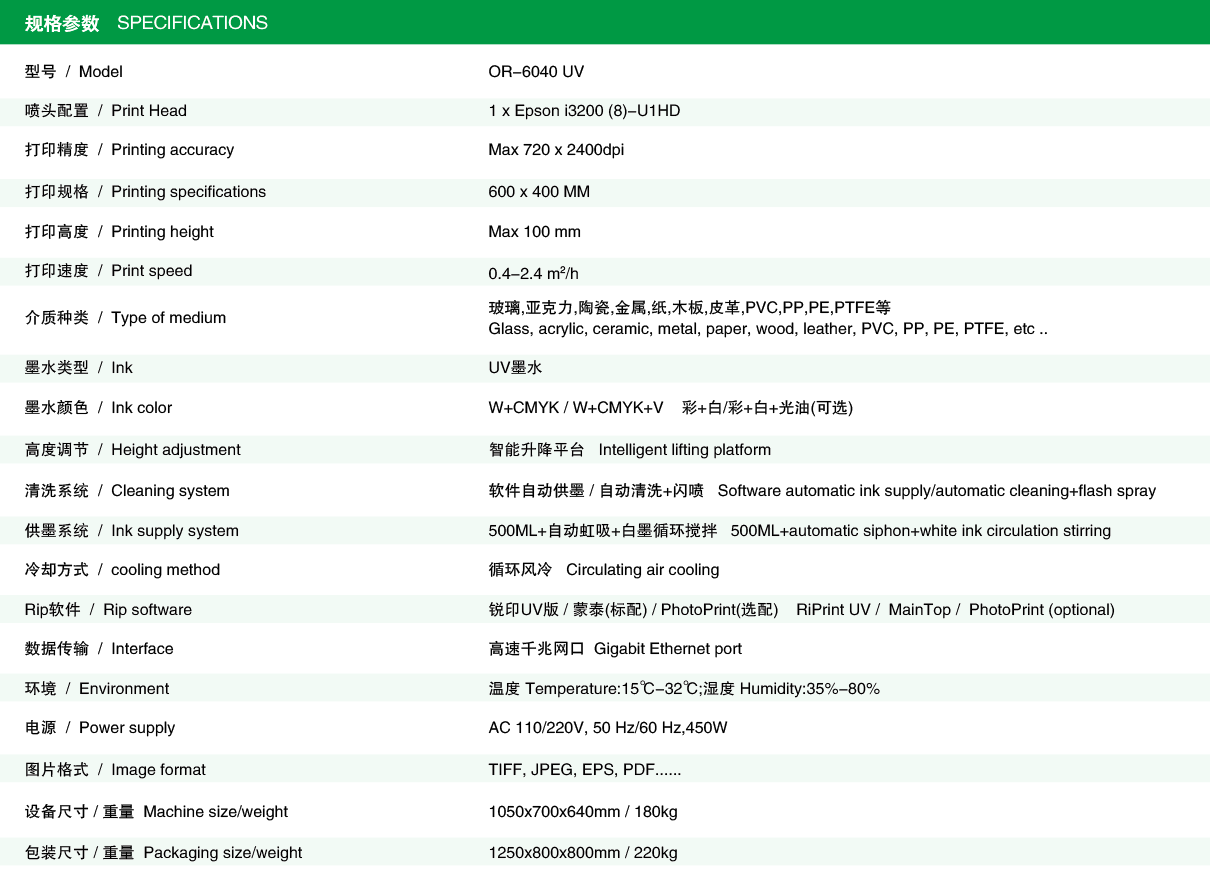Screen dimensions: 1210x871
Task: Click value 1250x800x800mm / 220kg
Action: point(583,853)
